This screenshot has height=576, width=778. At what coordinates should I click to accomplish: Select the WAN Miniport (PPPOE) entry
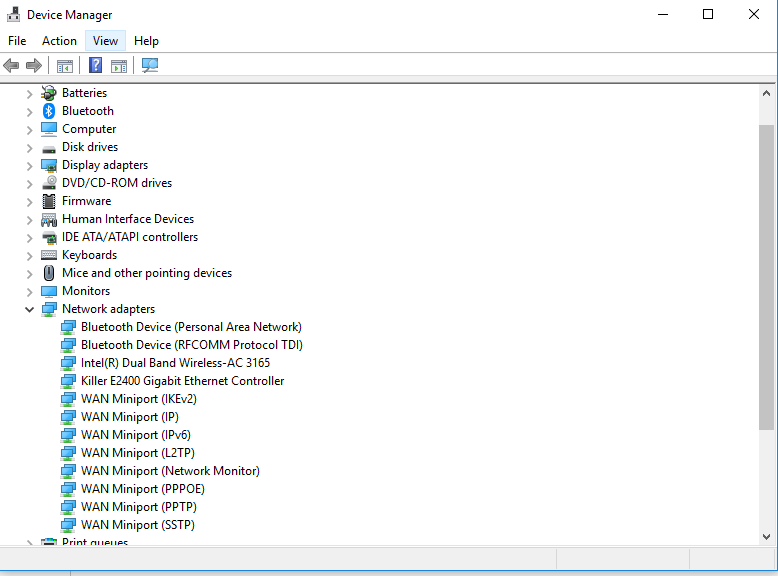(x=142, y=489)
